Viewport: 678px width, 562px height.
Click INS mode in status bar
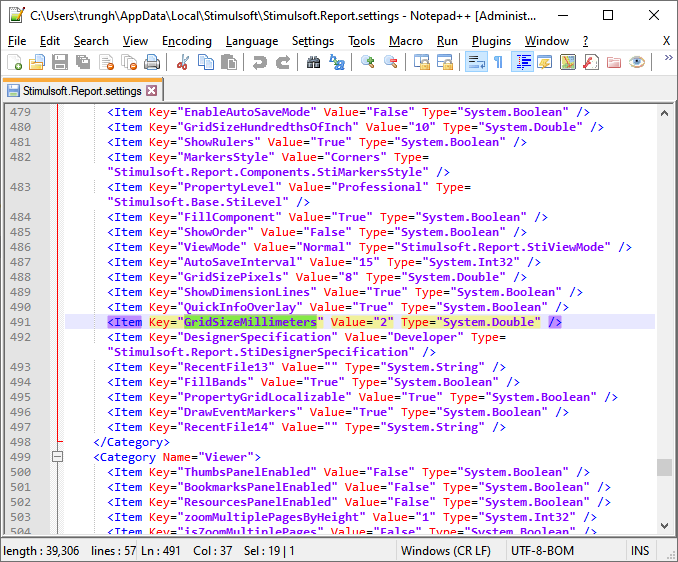[x=640, y=551]
